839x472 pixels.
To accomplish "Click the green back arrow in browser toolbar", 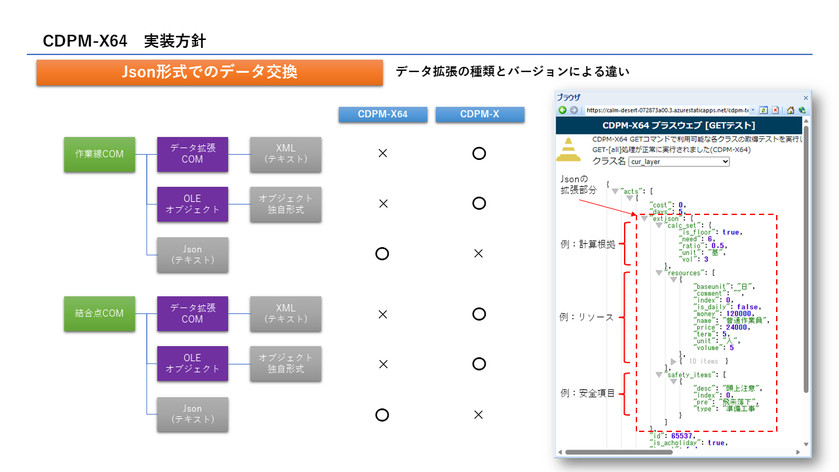I will 562,110.
